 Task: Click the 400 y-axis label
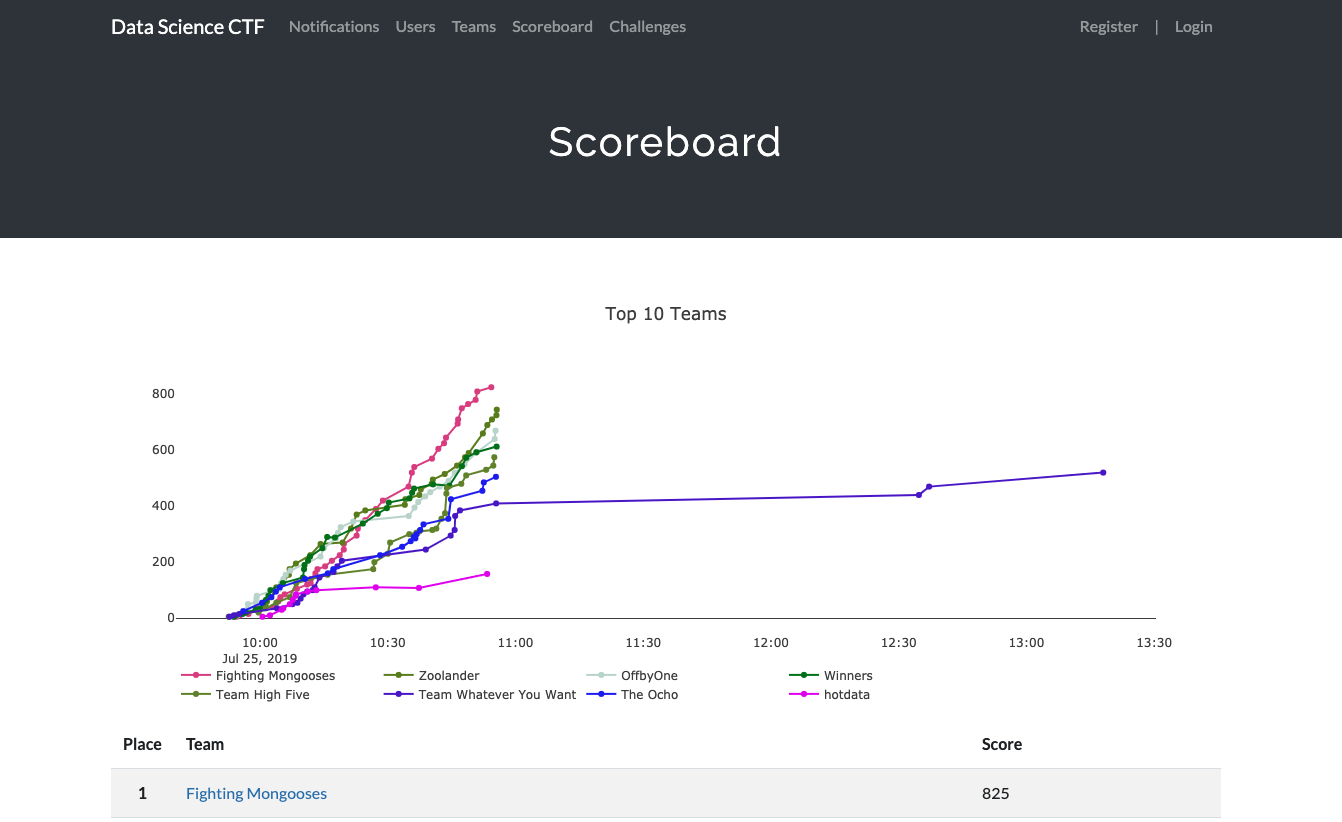pyautogui.click(x=163, y=506)
